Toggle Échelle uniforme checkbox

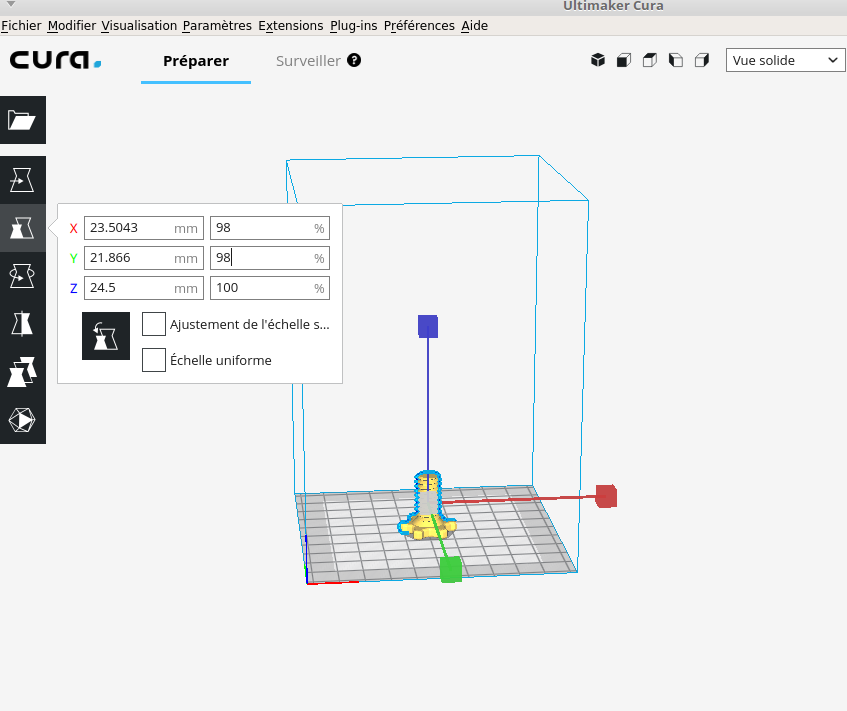tap(153, 360)
